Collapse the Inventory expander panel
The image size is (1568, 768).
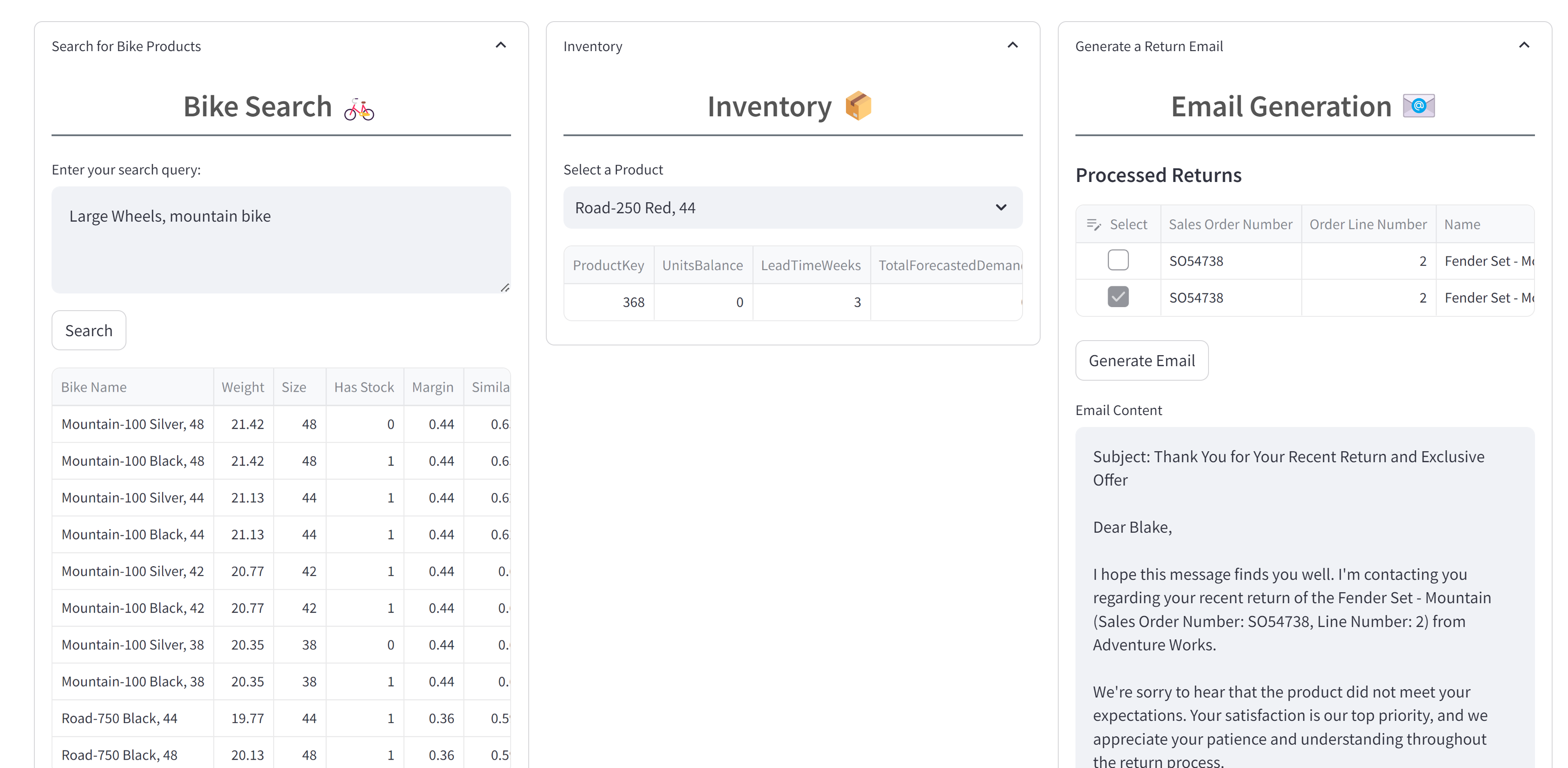1012,46
